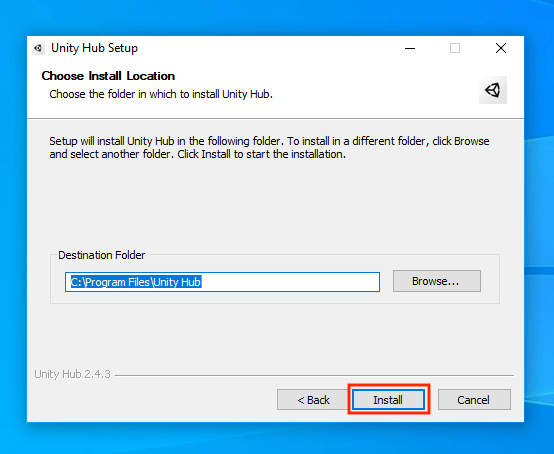Click the 'Destination Folder' group label
The width and height of the screenshot is (554, 454).
(x=102, y=255)
